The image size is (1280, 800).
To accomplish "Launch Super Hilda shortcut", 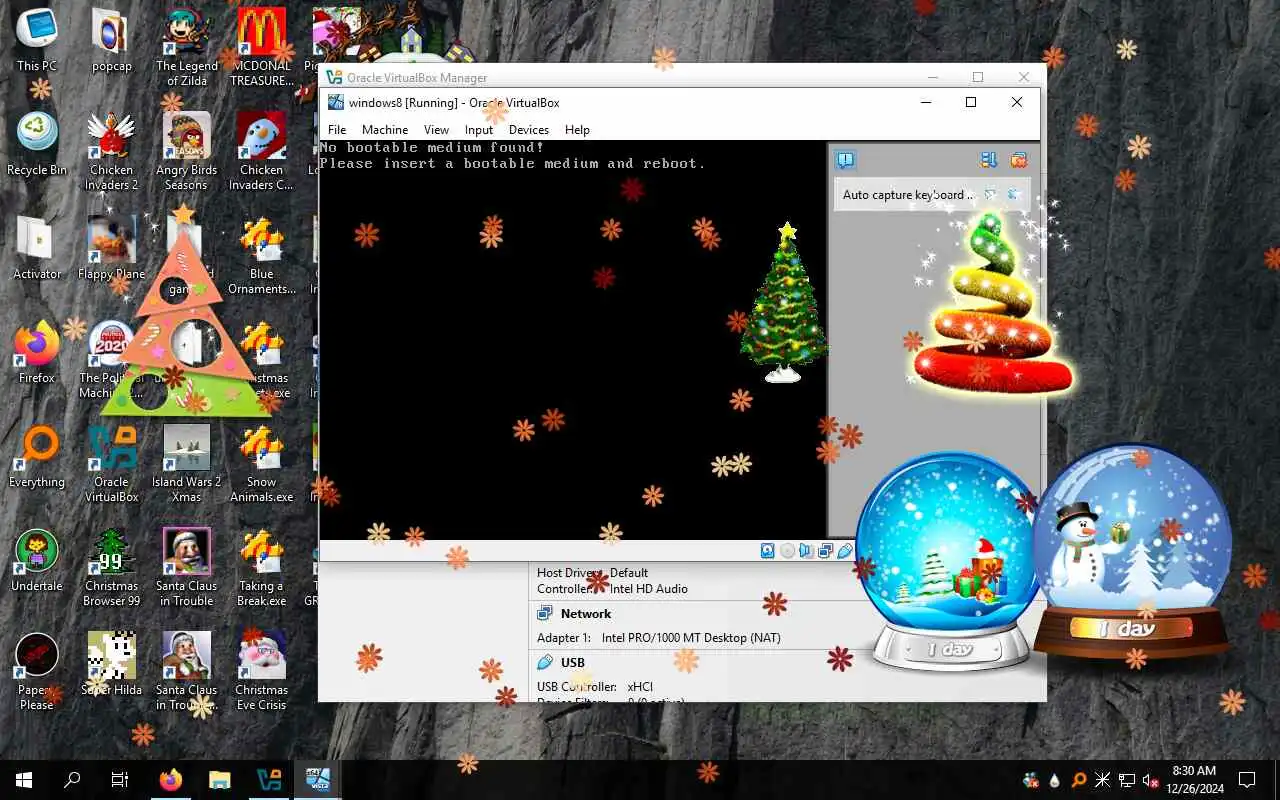I will click(112, 664).
